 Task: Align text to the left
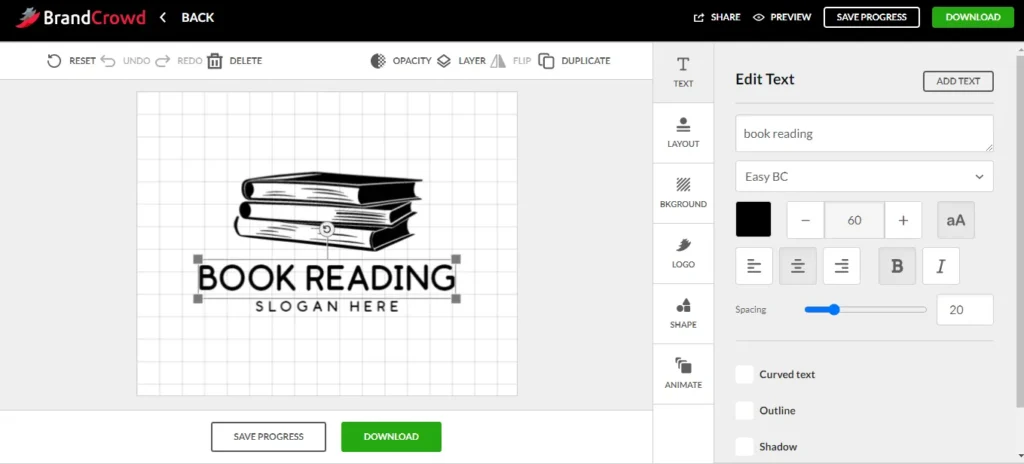754,266
